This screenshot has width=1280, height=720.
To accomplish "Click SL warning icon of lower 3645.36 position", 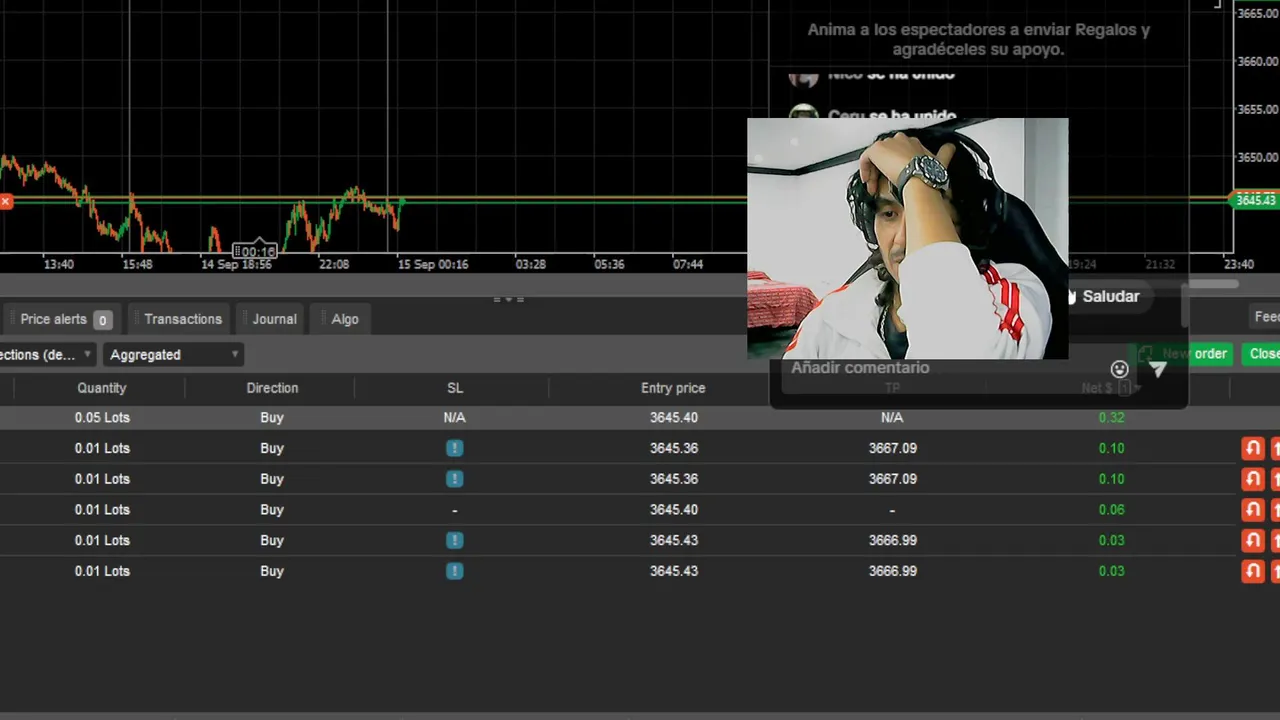I will tap(454, 479).
